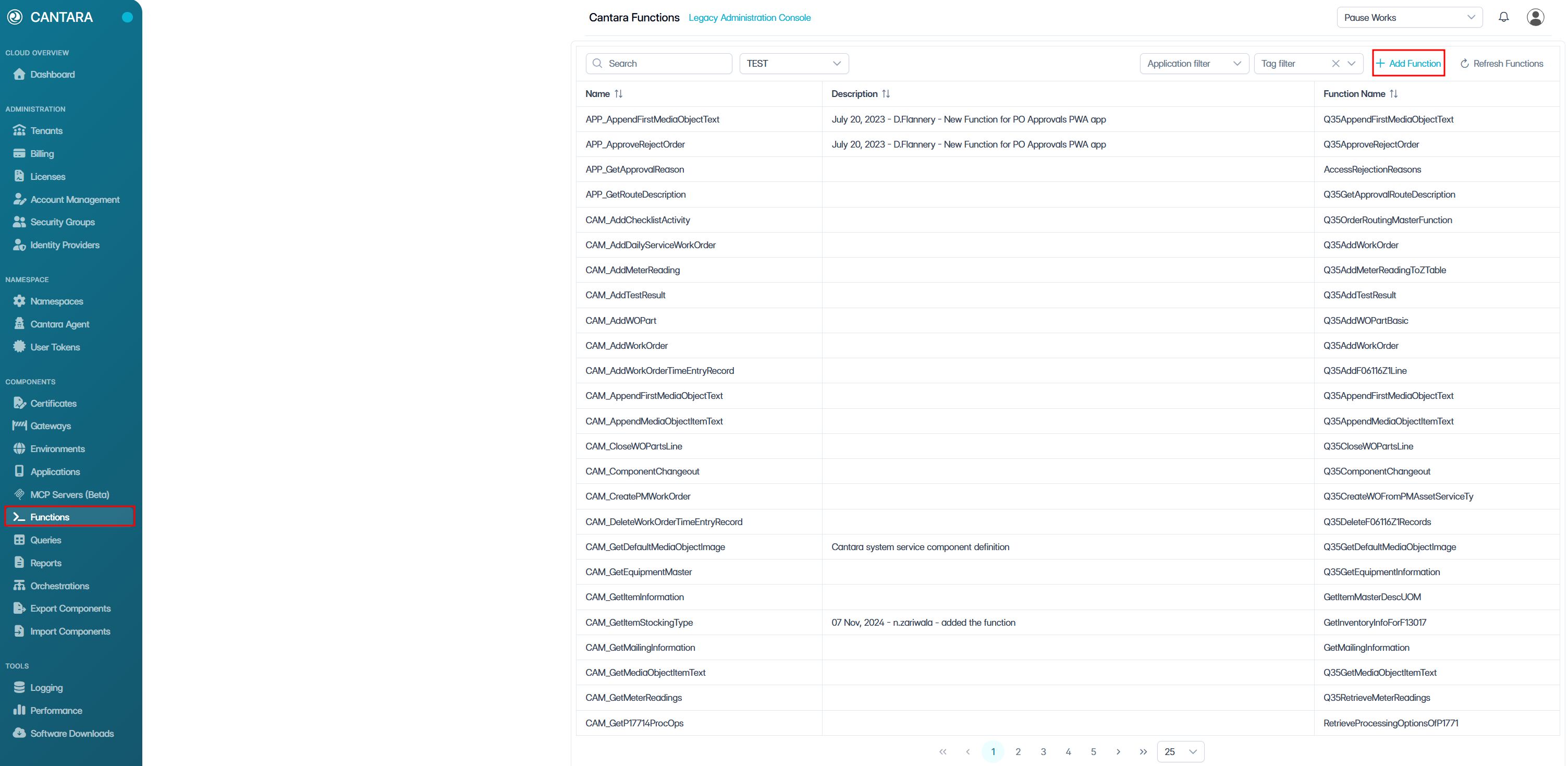Click the Search input field
The width and height of the screenshot is (1568, 766).
[658, 63]
